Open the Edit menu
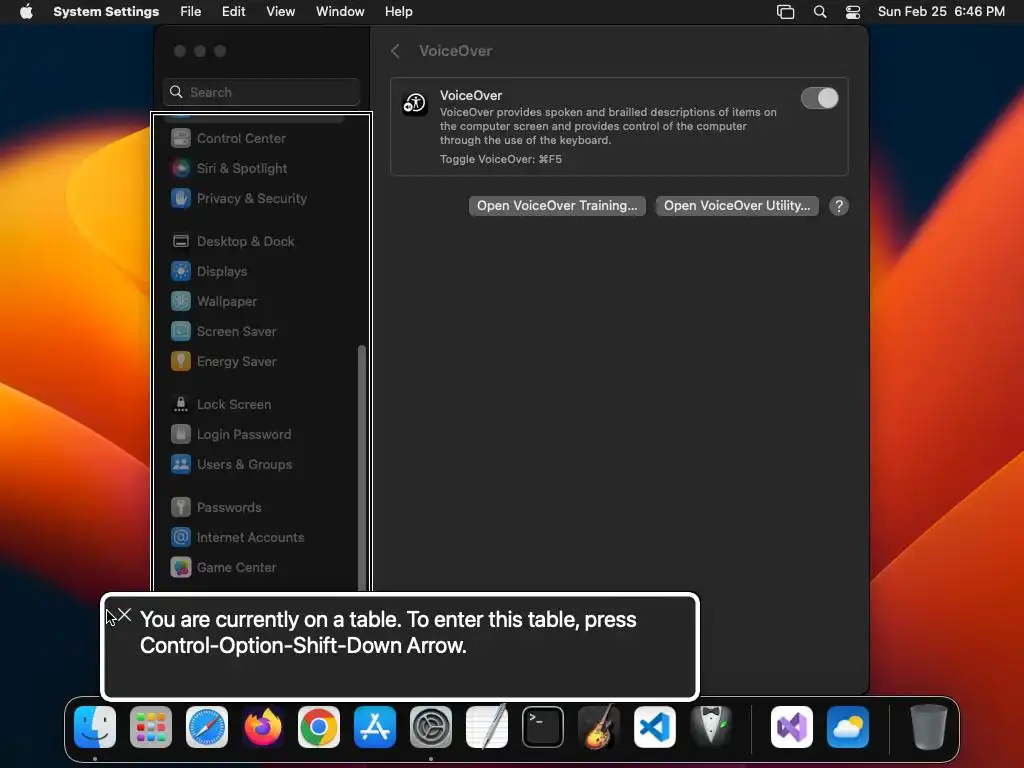Screen dimensions: 1024x768 tap(233, 12)
